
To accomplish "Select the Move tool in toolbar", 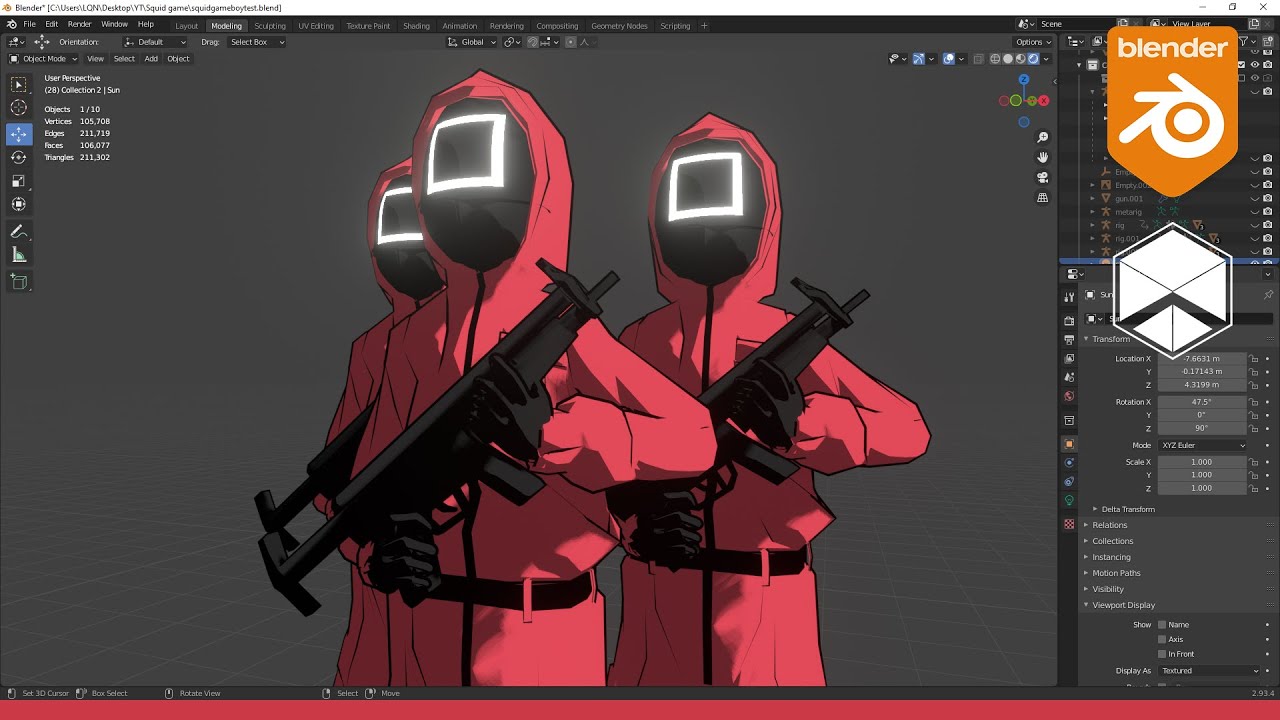I will pos(18,133).
